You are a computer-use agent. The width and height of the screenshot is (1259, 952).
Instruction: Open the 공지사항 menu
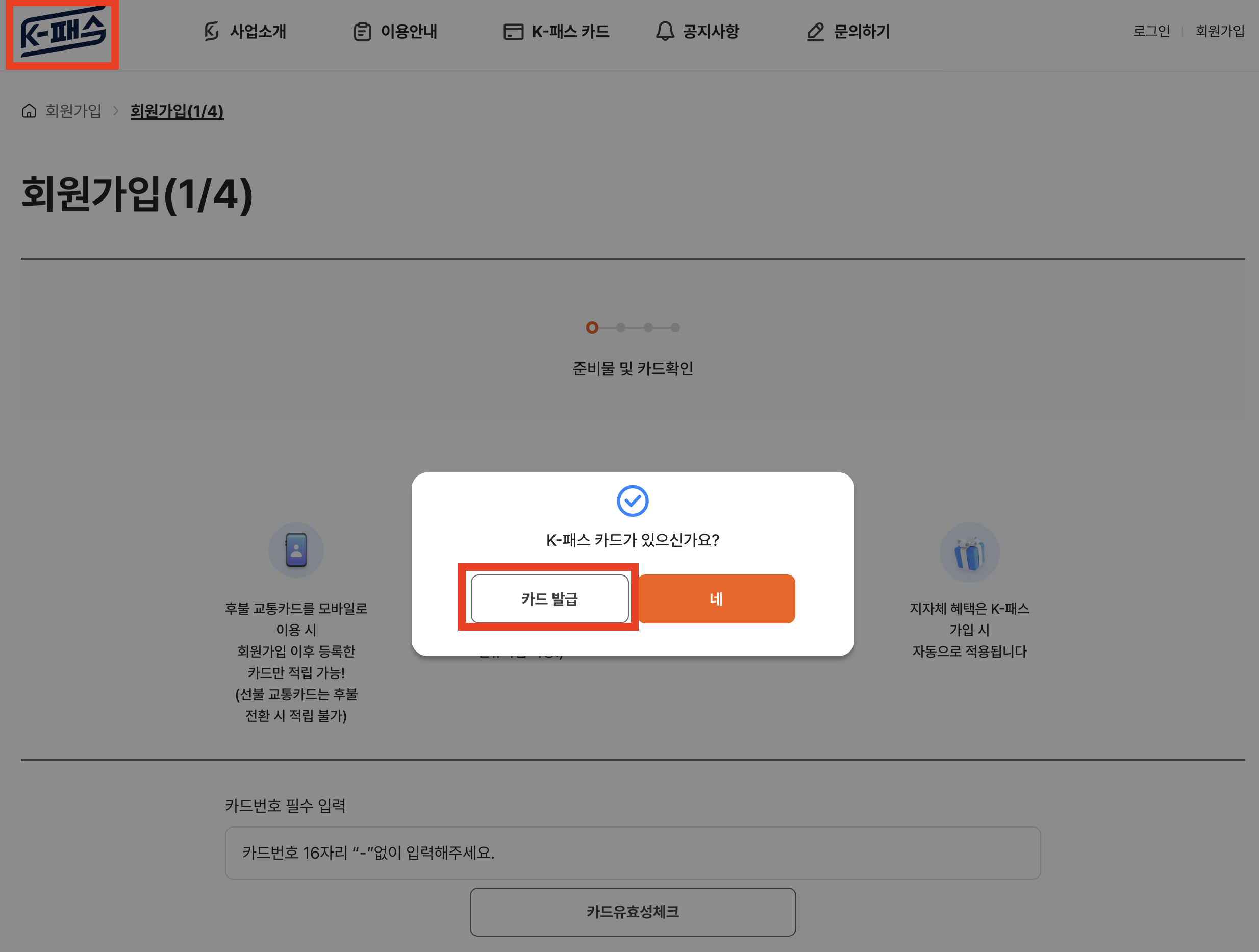tap(710, 31)
